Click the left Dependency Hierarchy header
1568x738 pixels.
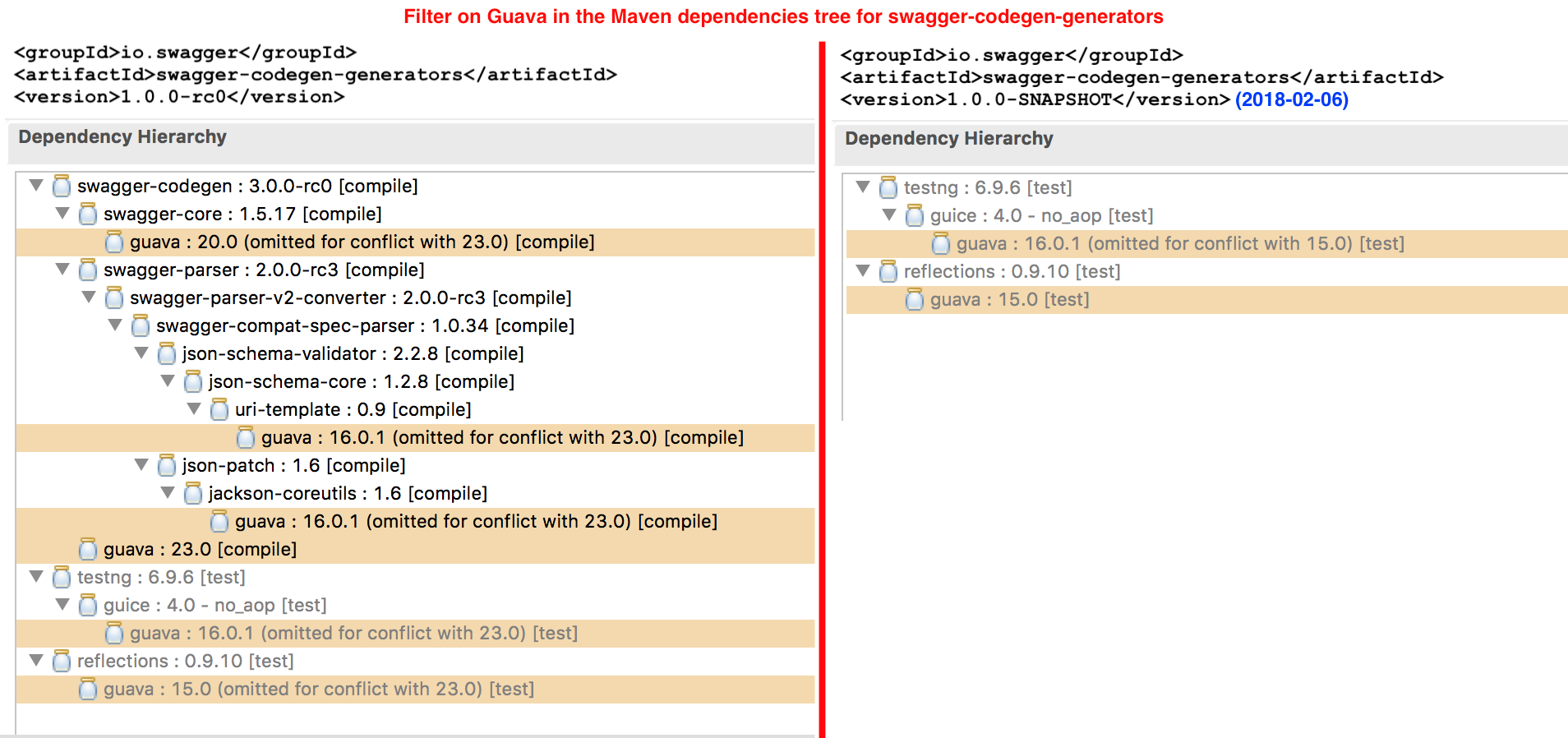122,136
